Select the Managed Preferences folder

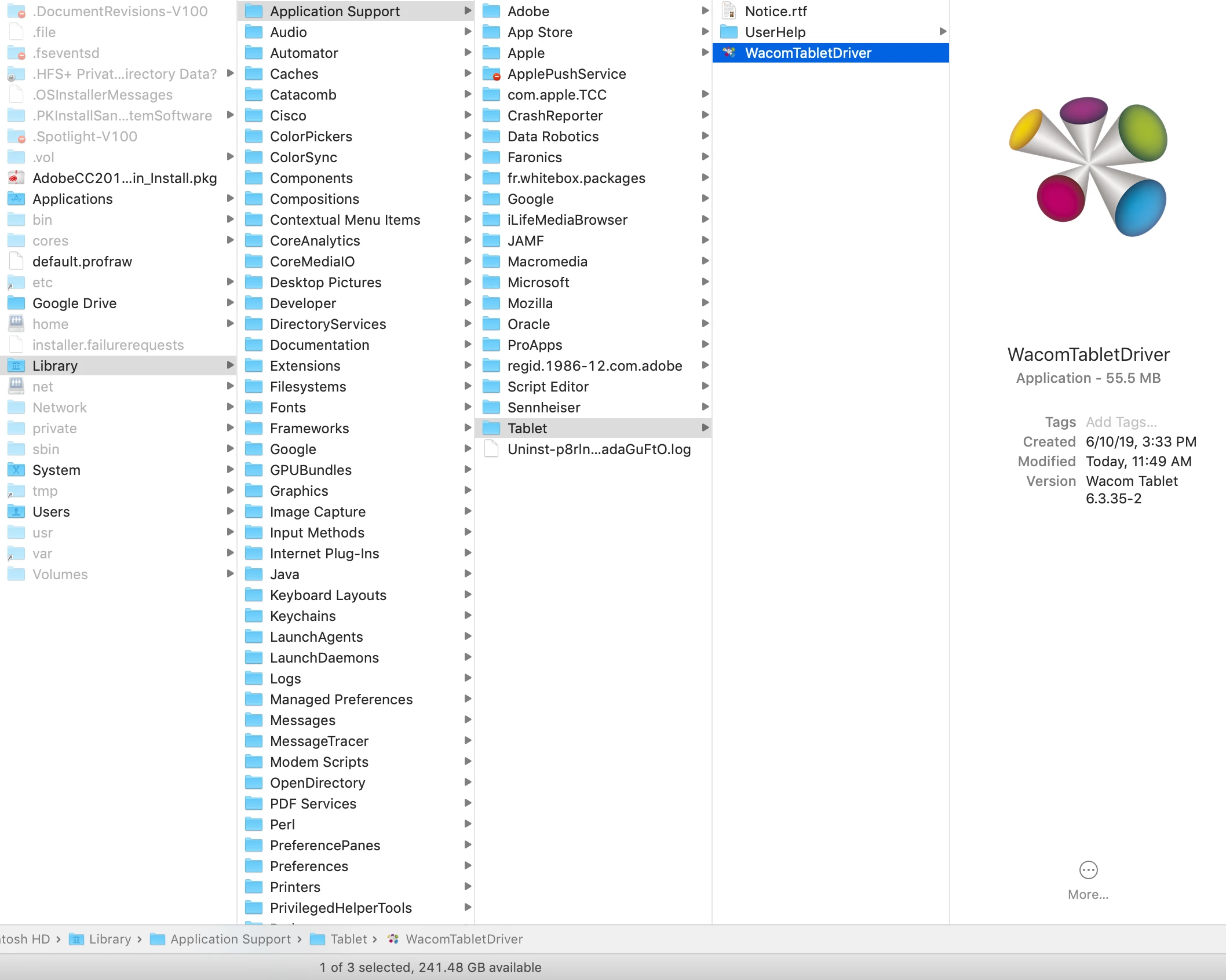(x=356, y=699)
